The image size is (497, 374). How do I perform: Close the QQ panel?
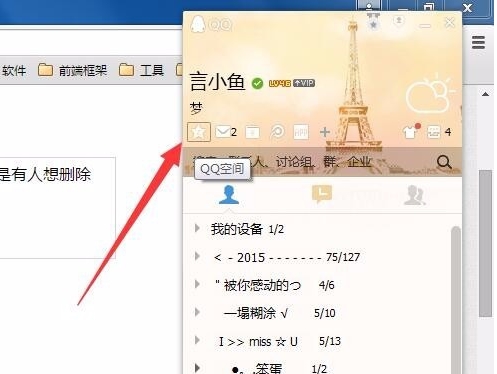(x=450, y=23)
